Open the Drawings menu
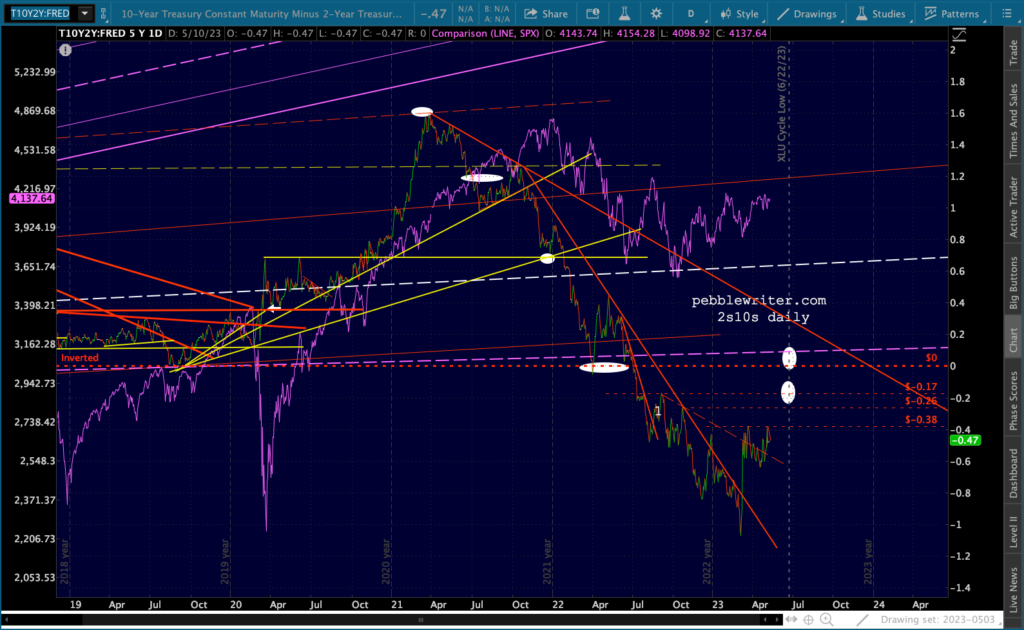Viewport: 1024px width, 630px height. (x=807, y=14)
